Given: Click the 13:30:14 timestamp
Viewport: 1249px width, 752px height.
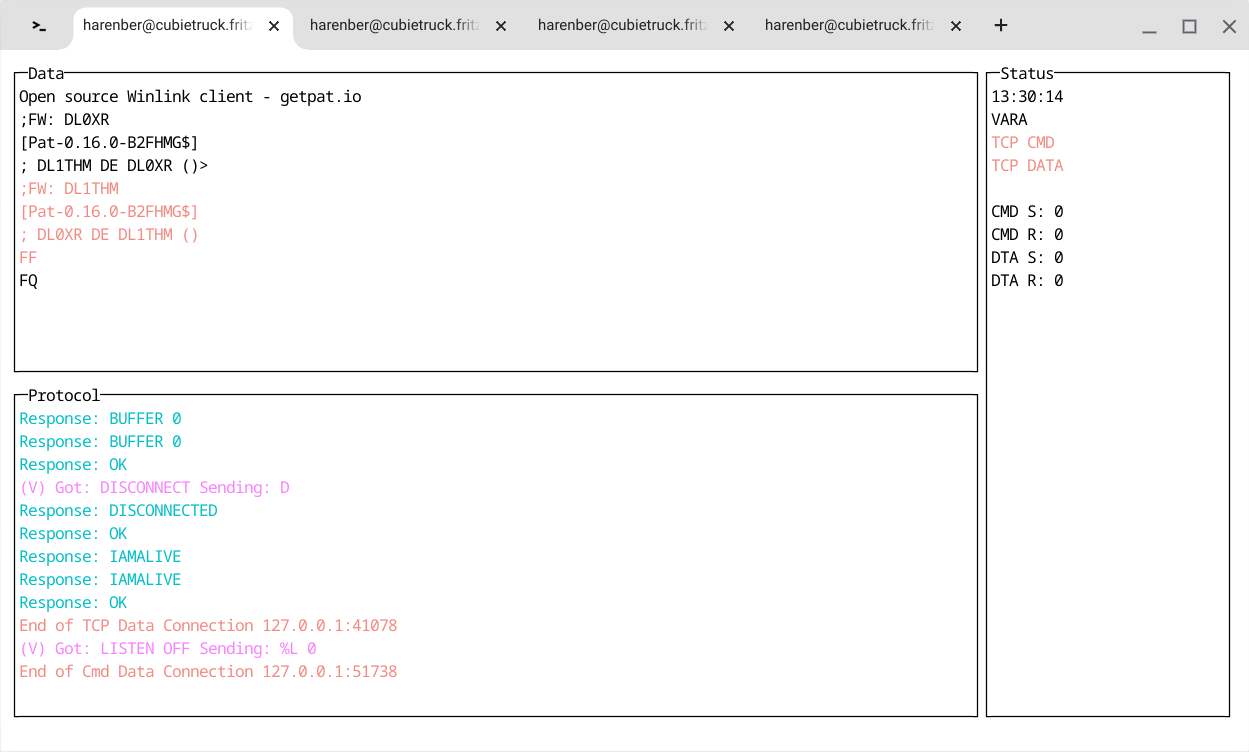Looking at the screenshot, I should click(x=1027, y=96).
